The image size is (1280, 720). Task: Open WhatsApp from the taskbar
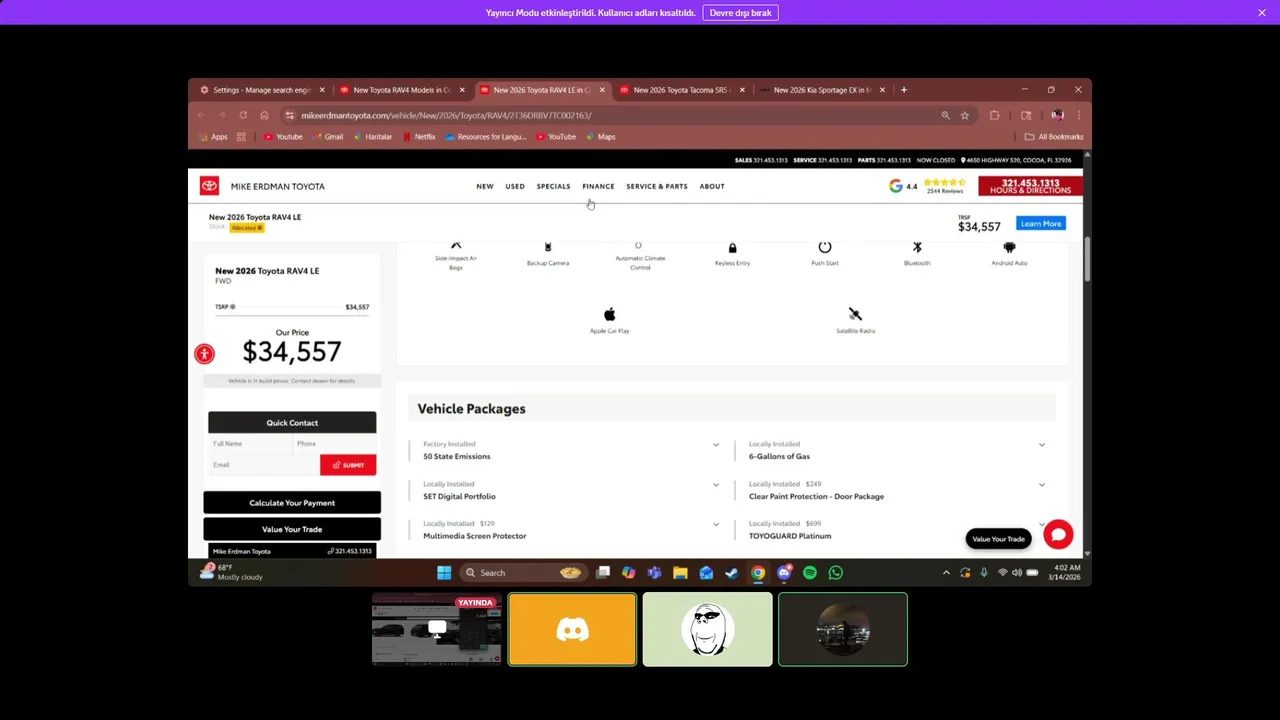click(x=836, y=573)
